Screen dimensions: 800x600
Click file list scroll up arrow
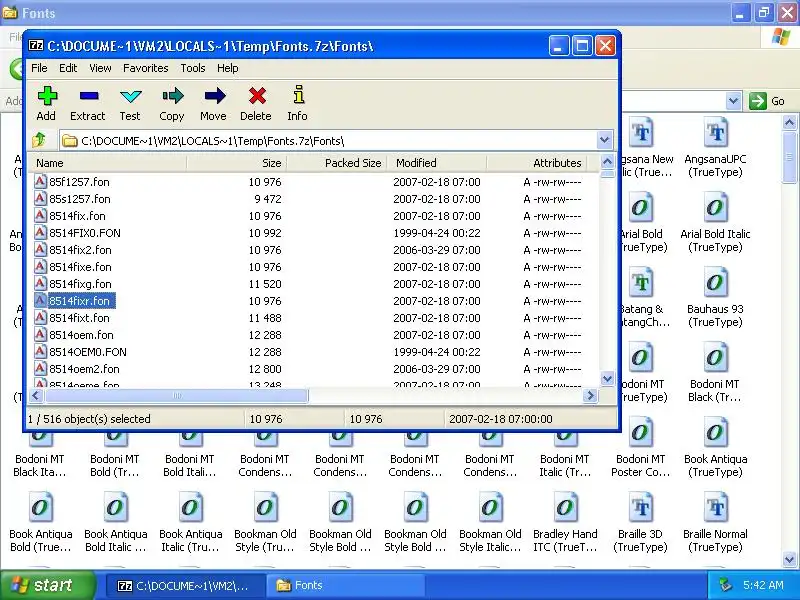607,162
